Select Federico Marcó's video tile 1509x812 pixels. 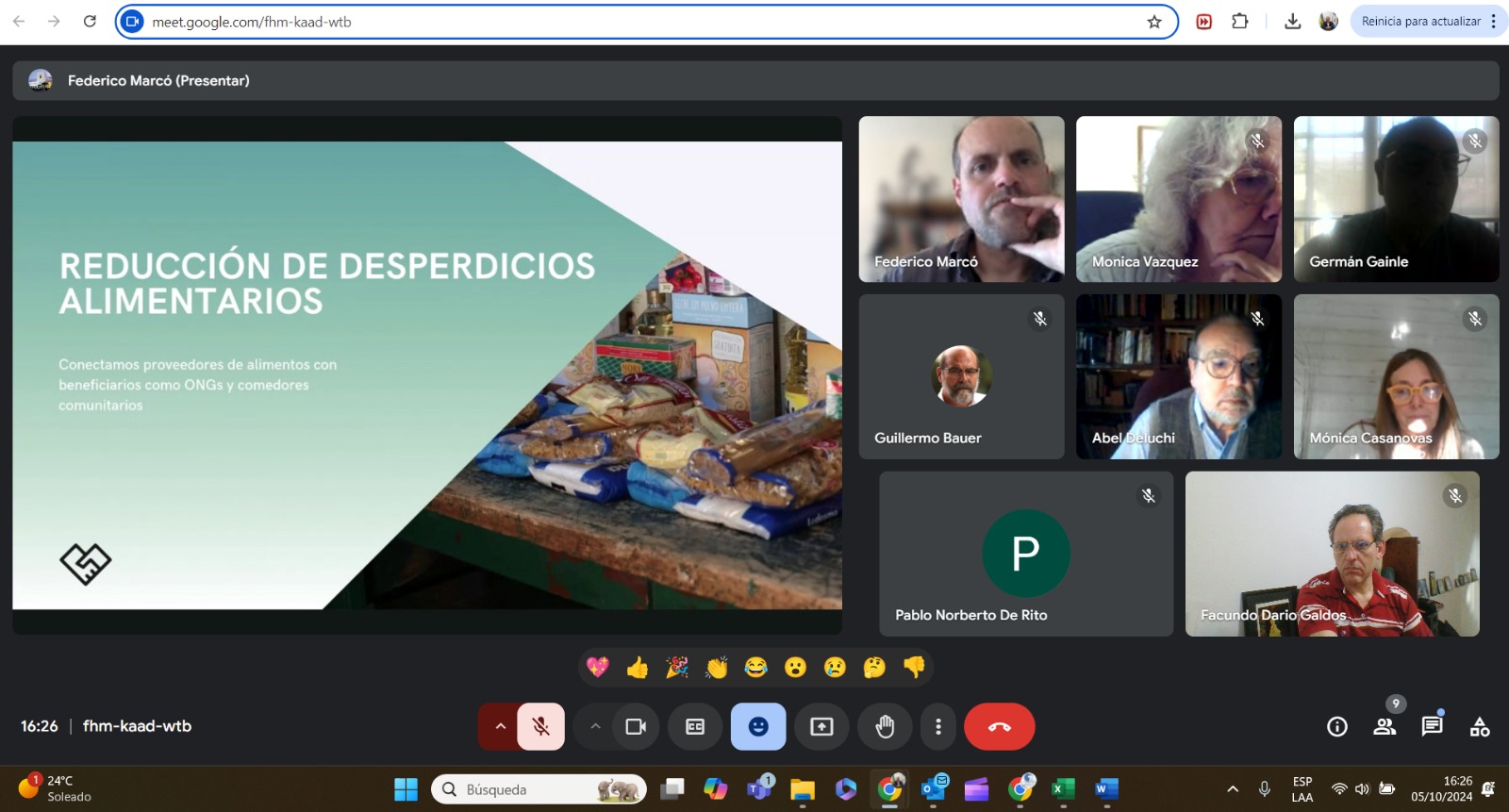point(961,199)
